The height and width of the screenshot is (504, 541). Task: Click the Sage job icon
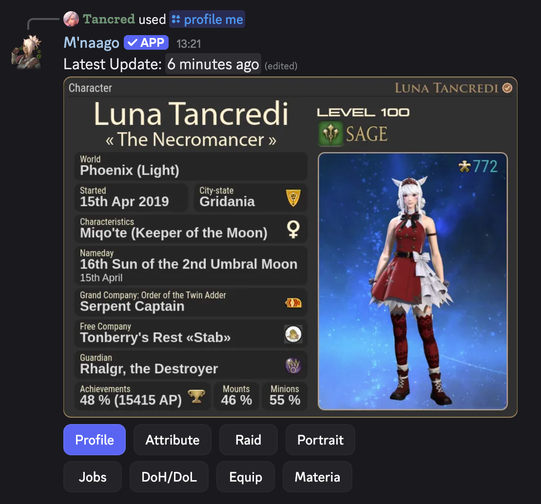point(331,134)
